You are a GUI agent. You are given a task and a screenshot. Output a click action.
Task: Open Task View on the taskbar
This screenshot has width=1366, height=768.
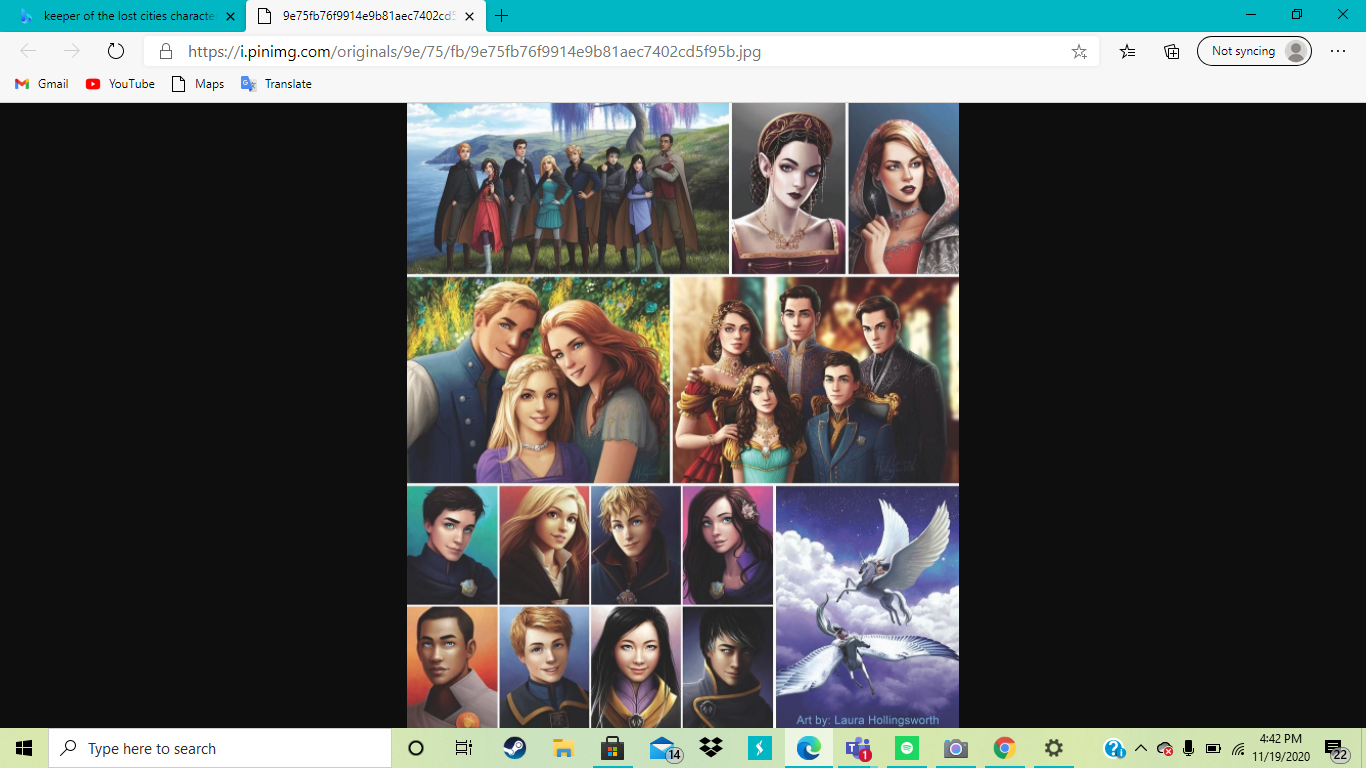[x=463, y=748]
